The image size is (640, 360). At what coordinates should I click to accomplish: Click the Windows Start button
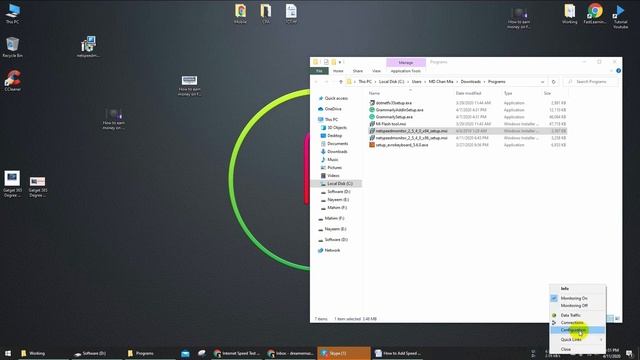tap(7, 353)
